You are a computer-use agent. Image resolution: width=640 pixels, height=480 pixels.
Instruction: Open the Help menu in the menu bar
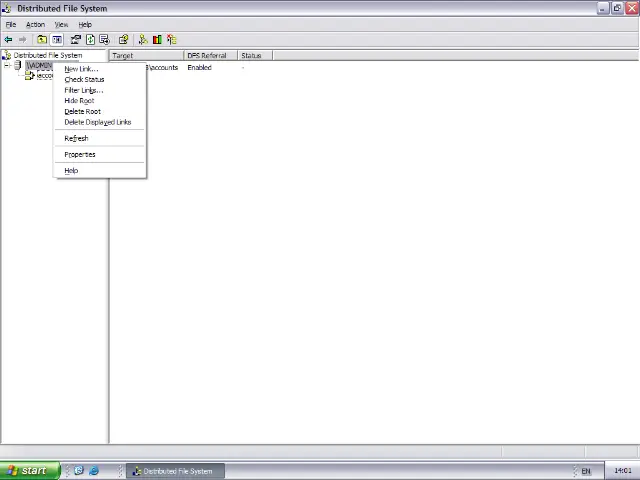tap(85, 24)
